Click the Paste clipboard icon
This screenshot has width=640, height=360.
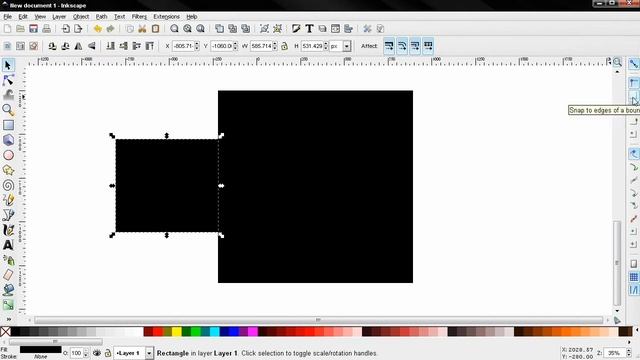point(155,29)
